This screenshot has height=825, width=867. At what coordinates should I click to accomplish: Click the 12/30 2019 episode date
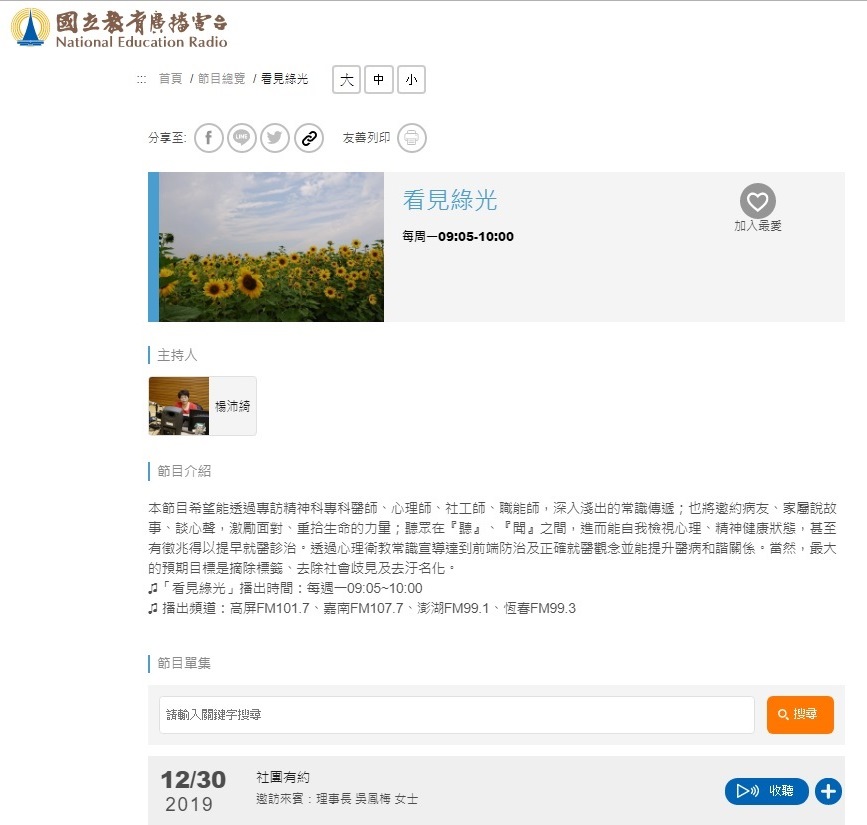pos(192,791)
